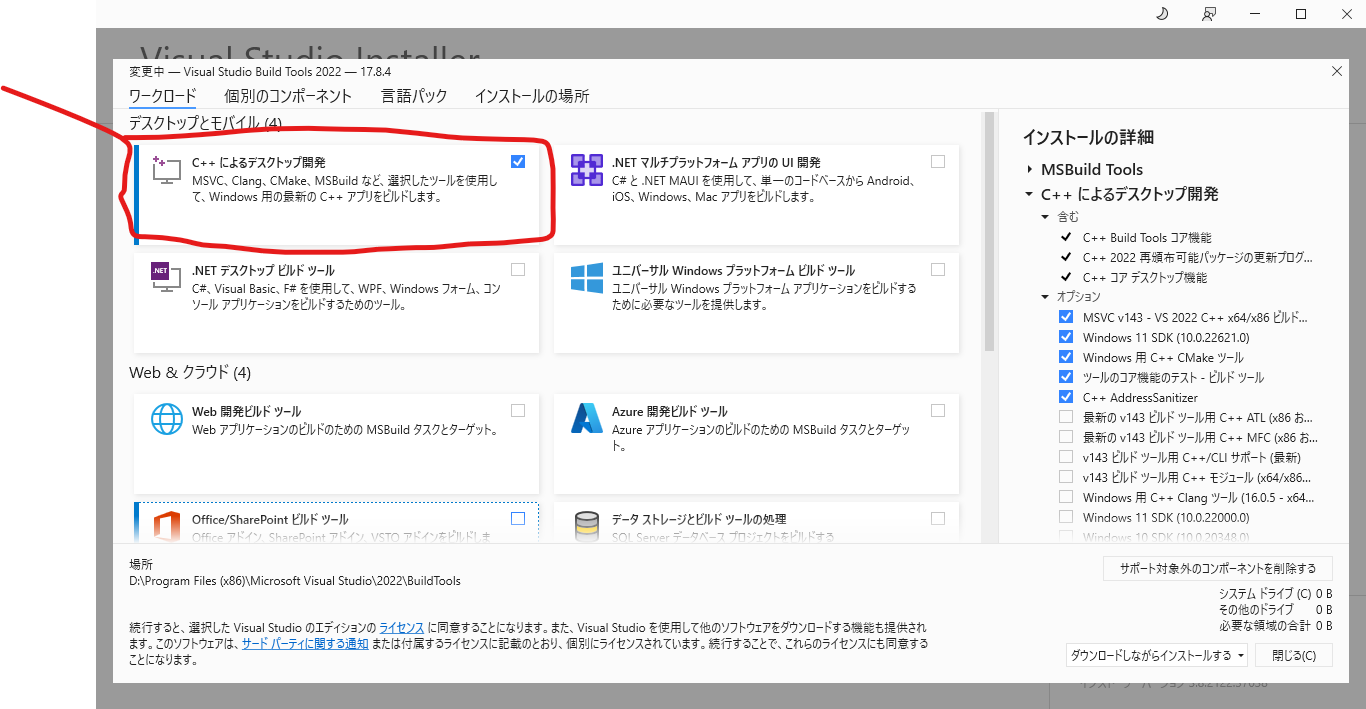Check the Azure 開発ビルド ツール checkbox
The height and width of the screenshot is (709, 1366).
tap(937, 410)
